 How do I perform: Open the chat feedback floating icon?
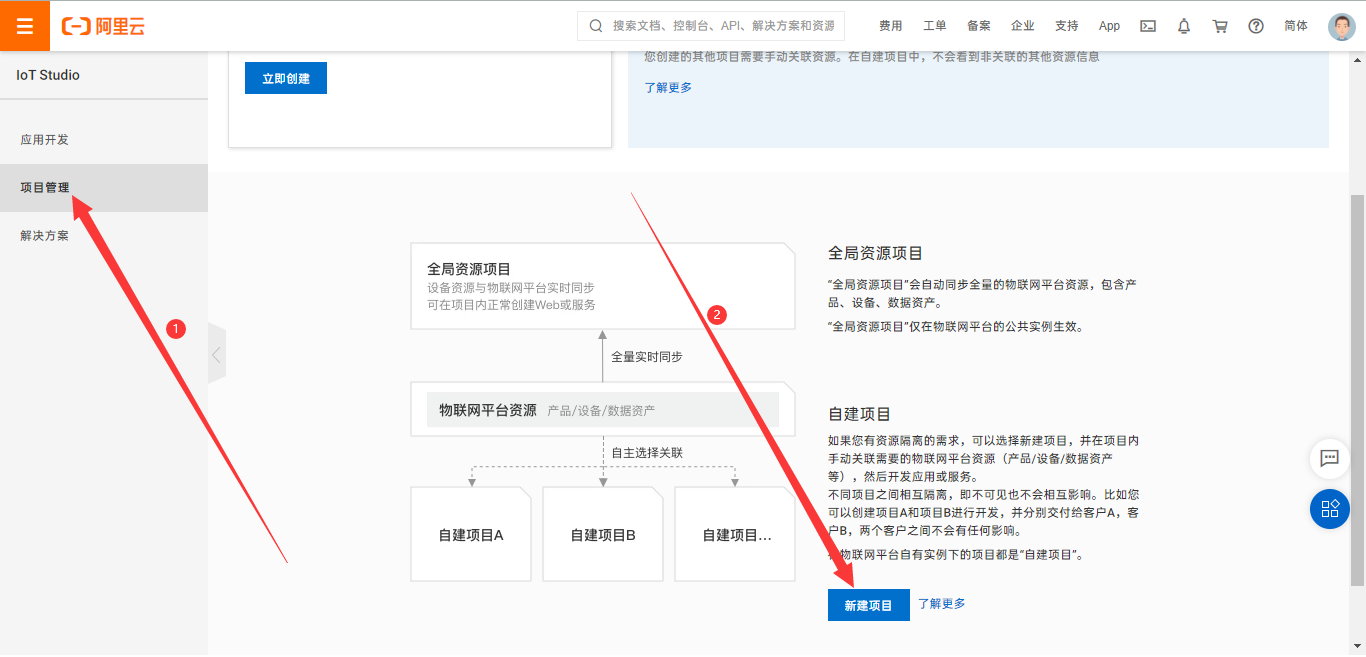pyautogui.click(x=1330, y=458)
